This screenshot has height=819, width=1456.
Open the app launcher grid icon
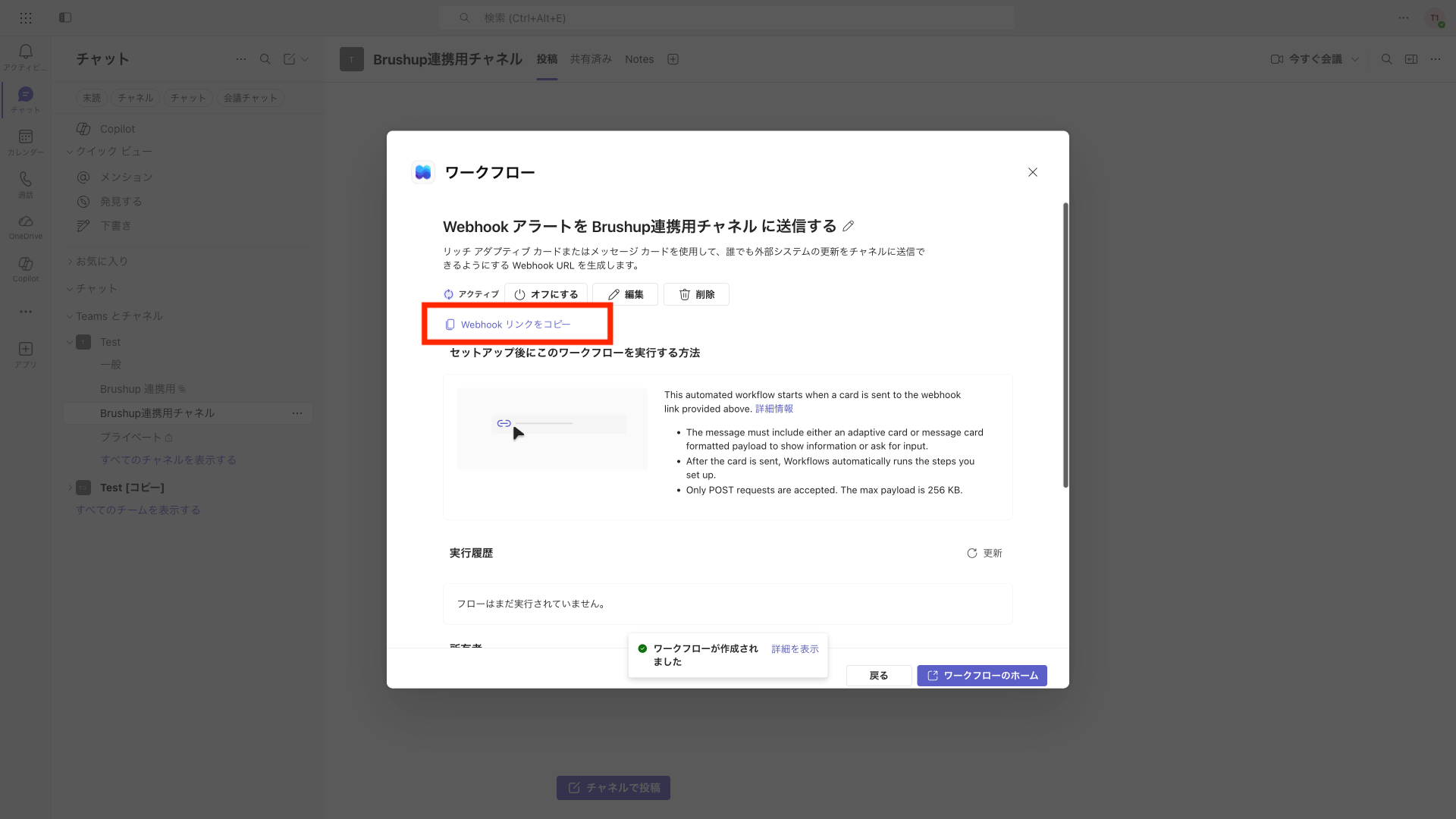coord(26,17)
